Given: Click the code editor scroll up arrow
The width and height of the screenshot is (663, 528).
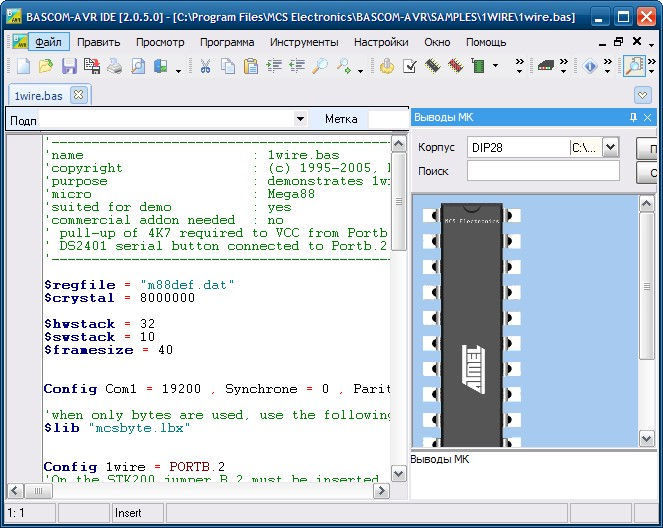Looking at the screenshot, I should [398, 144].
